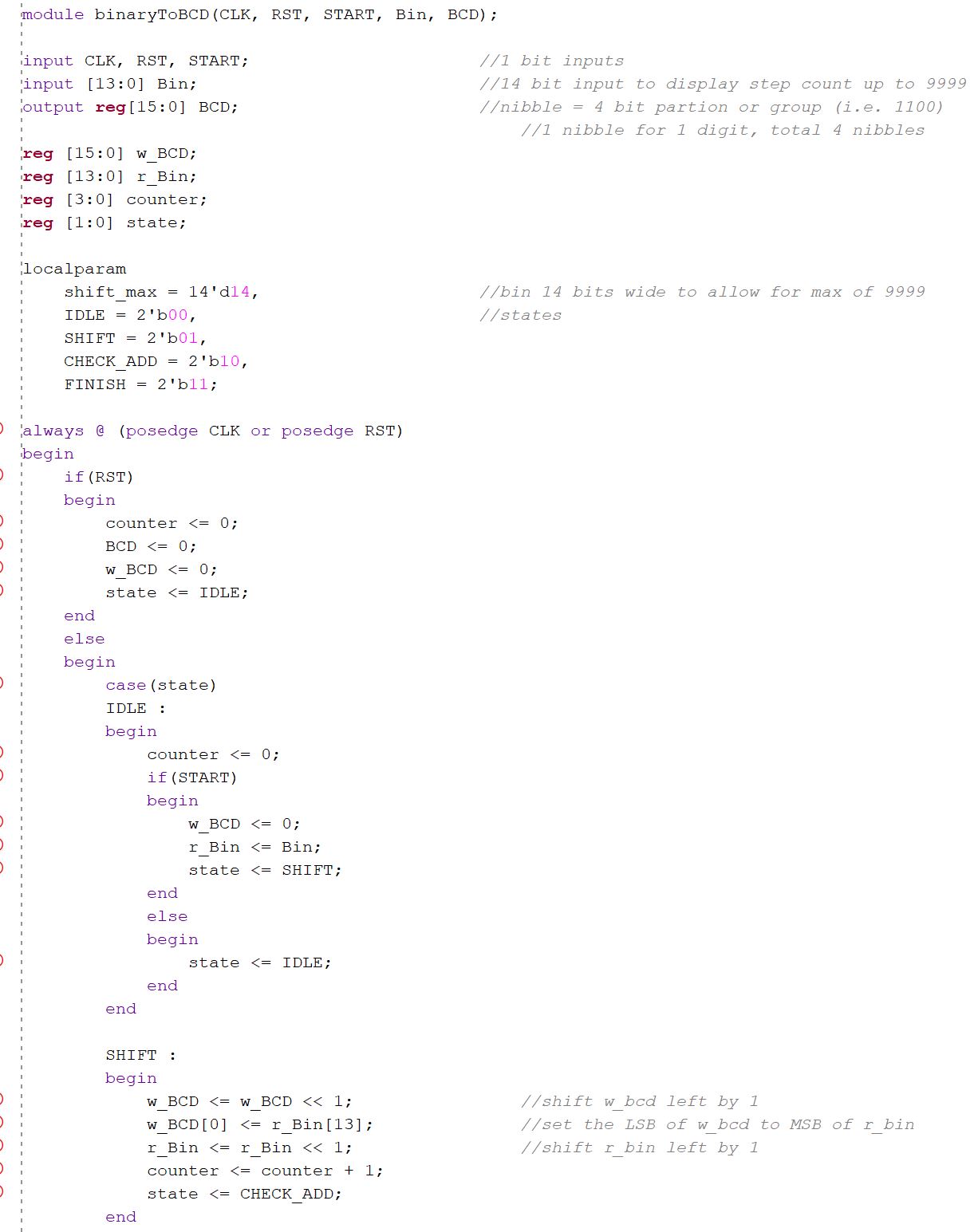
Task: Click the reg [3:0] counter; declaration
Action: click(115, 199)
